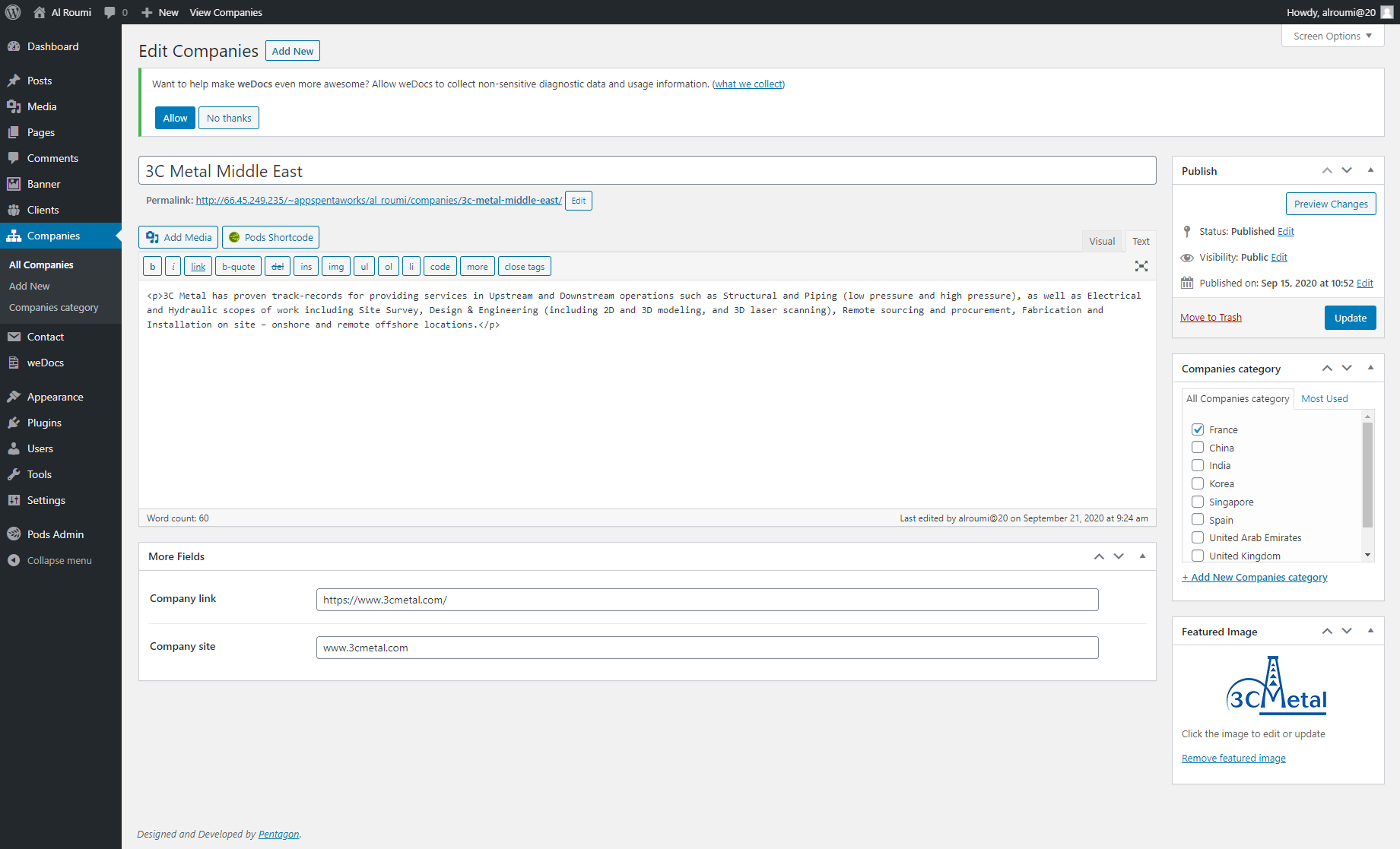Click the Remove featured image link
1400x849 pixels.
pyautogui.click(x=1233, y=758)
